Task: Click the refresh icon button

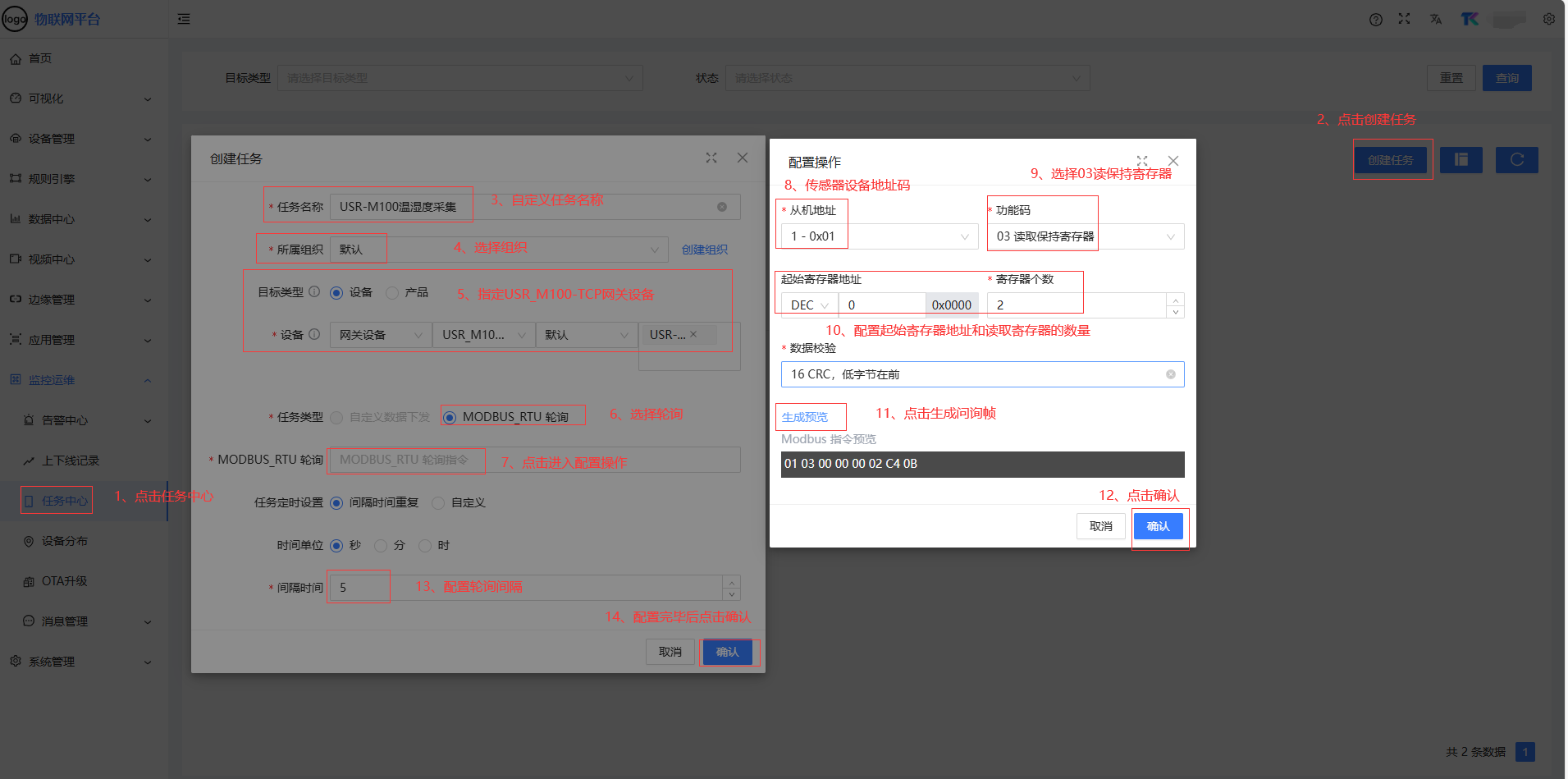Action: [x=1516, y=160]
